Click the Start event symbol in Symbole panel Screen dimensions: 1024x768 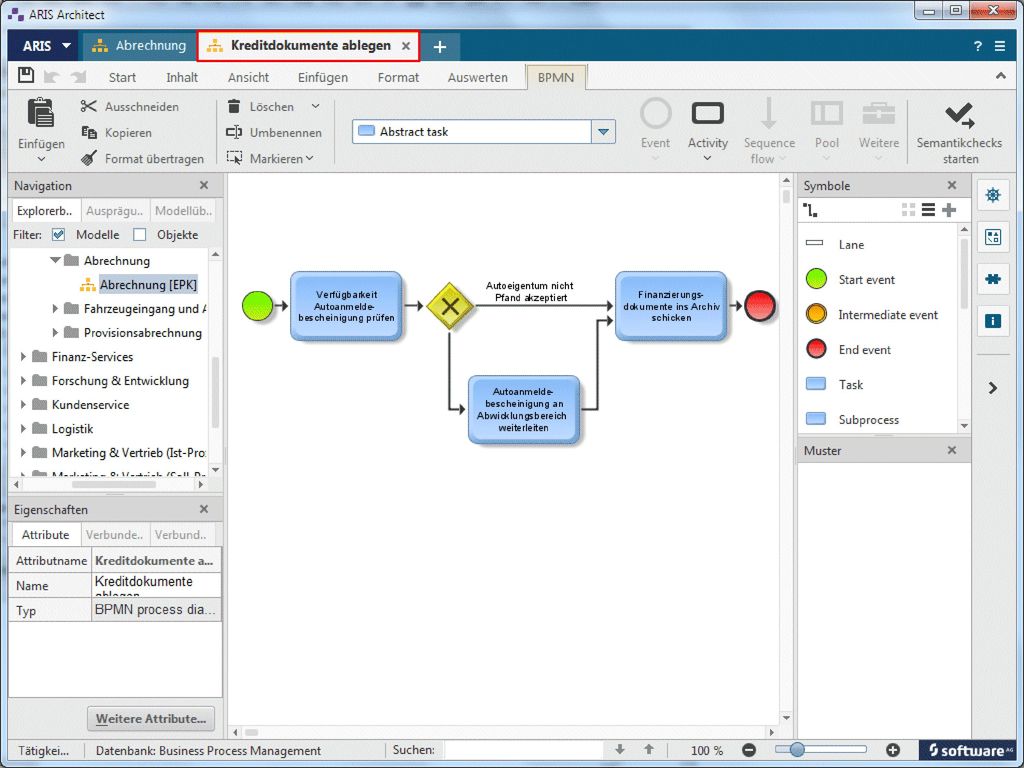click(816, 280)
